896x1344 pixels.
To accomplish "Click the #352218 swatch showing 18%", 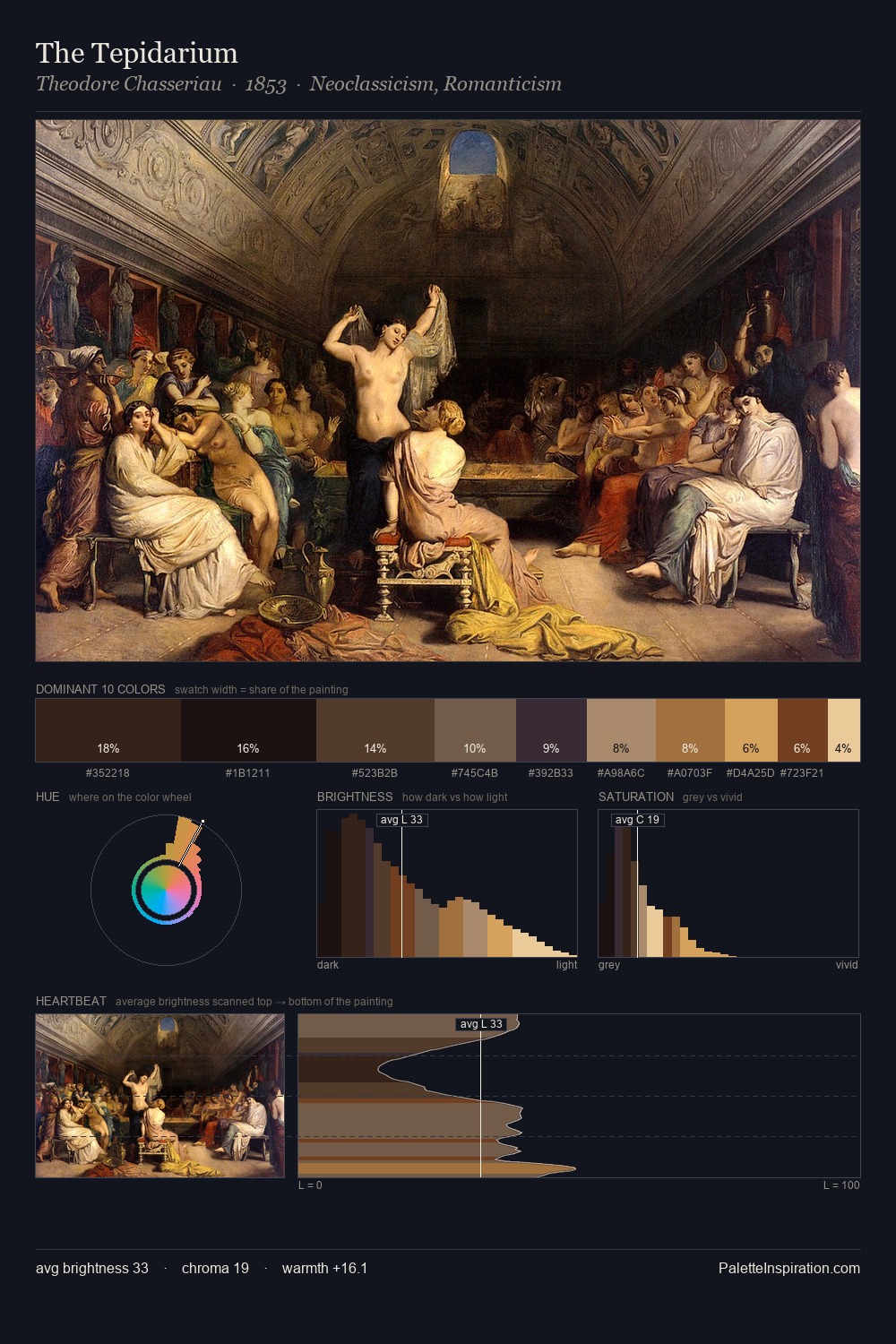I will [x=108, y=730].
